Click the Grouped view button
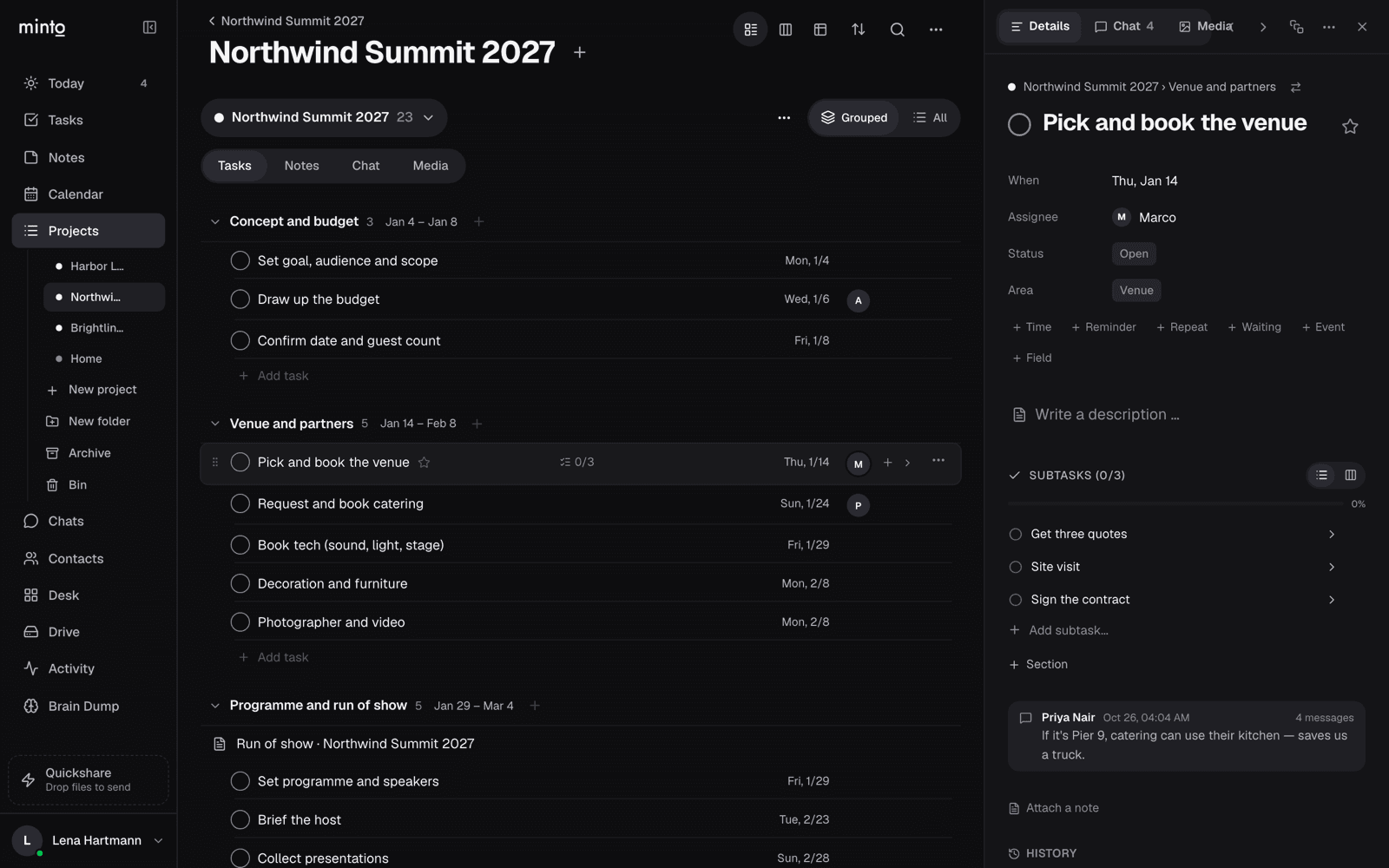 (854, 118)
